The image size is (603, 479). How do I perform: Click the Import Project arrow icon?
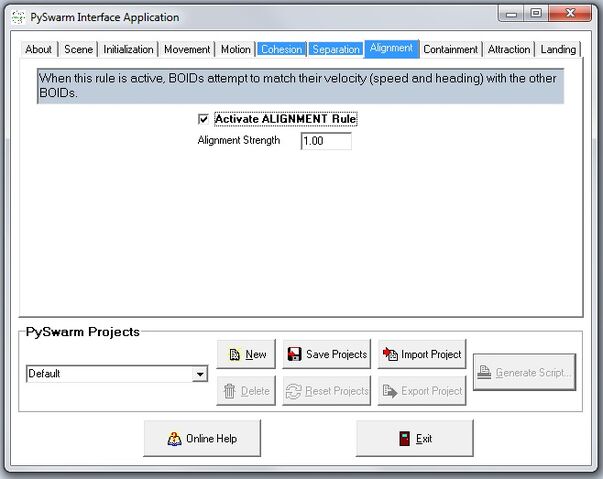click(390, 354)
